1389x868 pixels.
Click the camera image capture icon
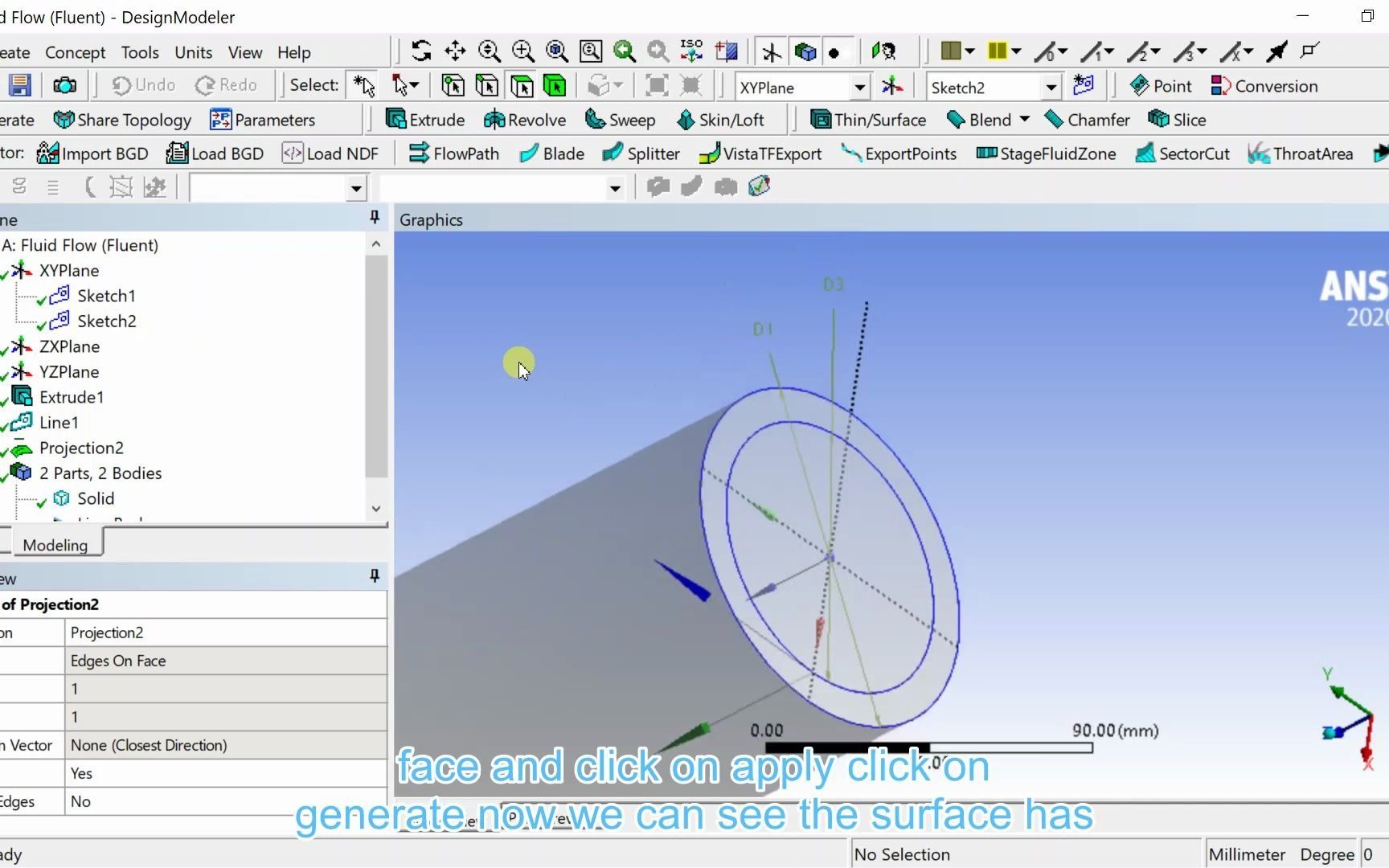(x=64, y=85)
